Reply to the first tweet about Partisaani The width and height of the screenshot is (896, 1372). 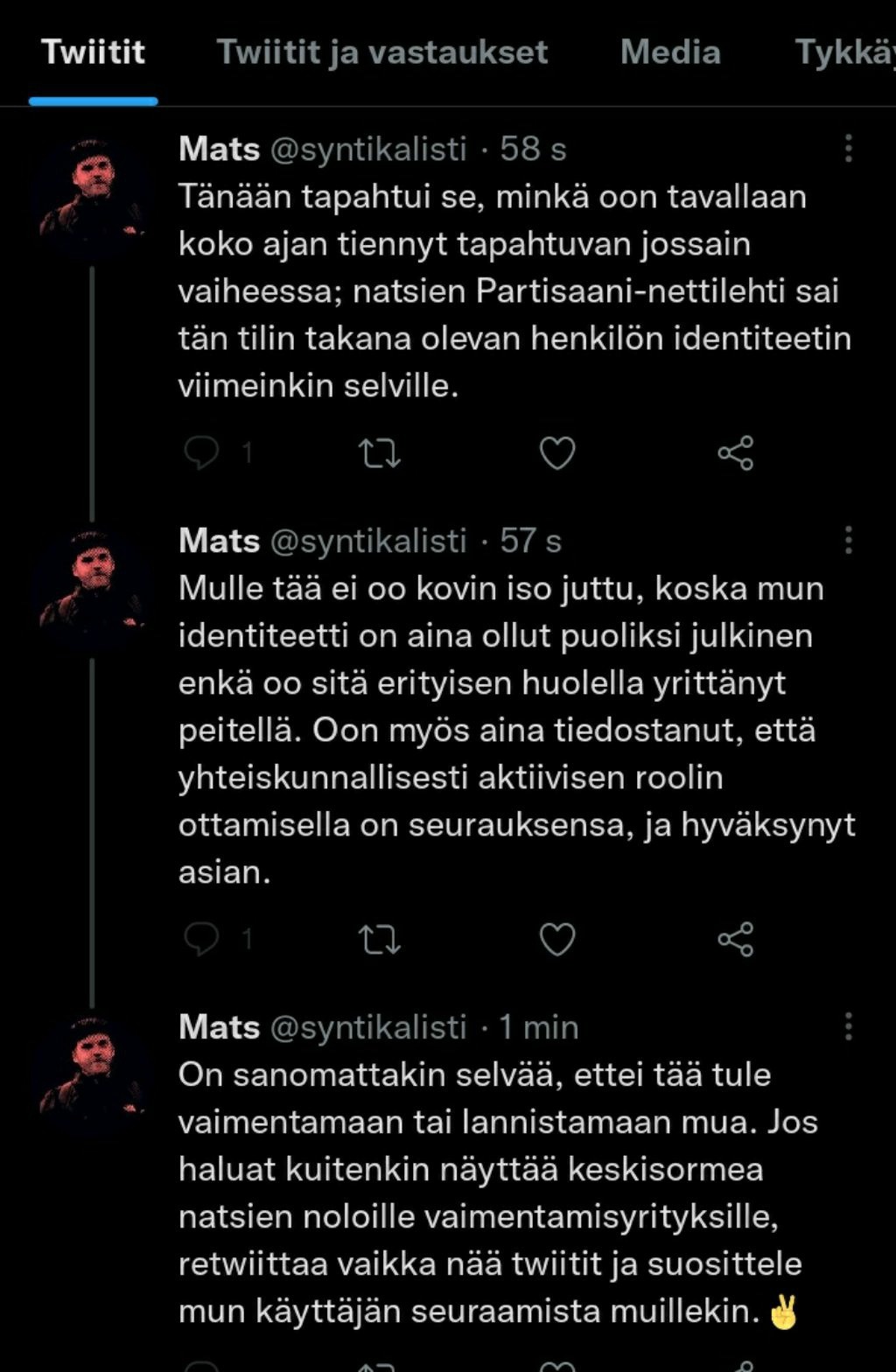pyautogui.click(x=202, y=453)
